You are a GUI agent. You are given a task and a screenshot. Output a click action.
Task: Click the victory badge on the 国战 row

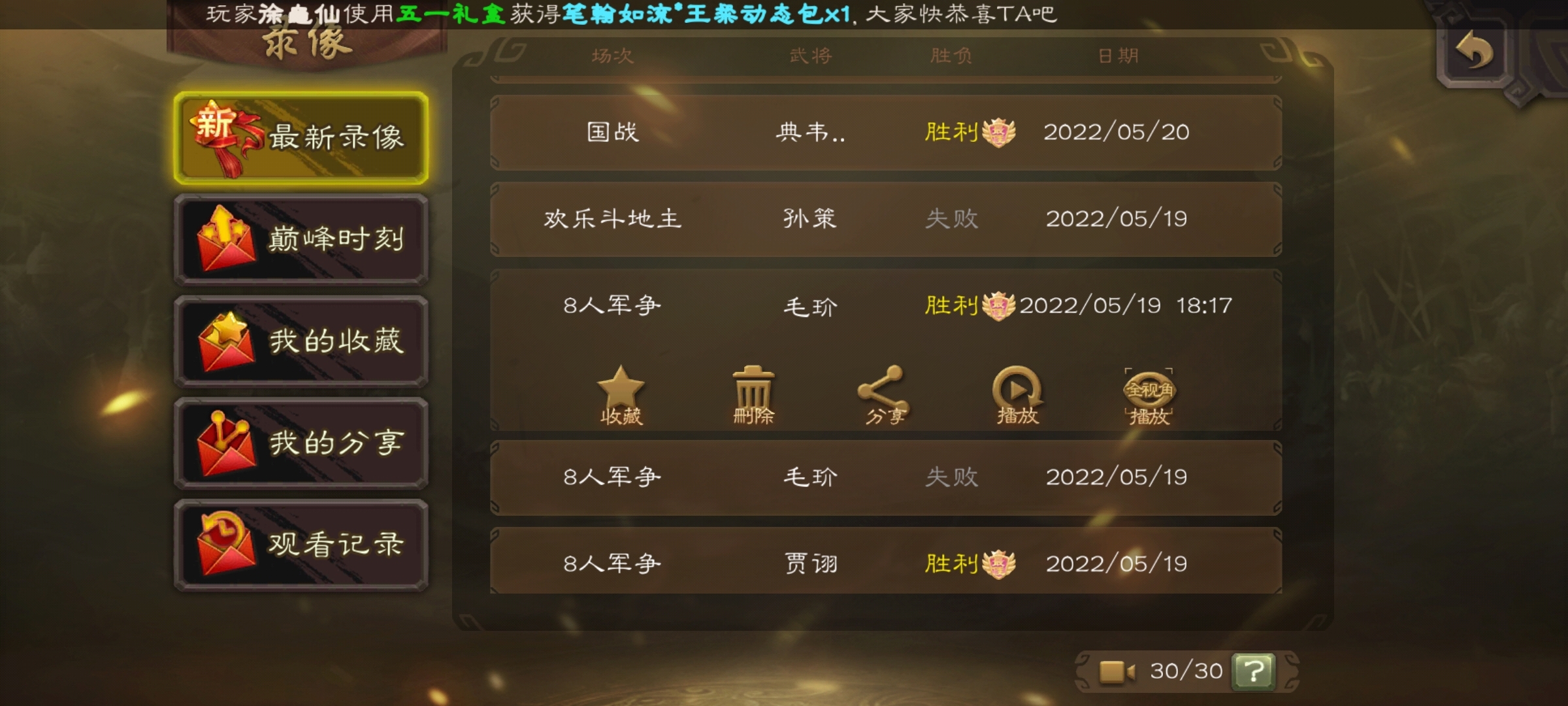[998, 133]
